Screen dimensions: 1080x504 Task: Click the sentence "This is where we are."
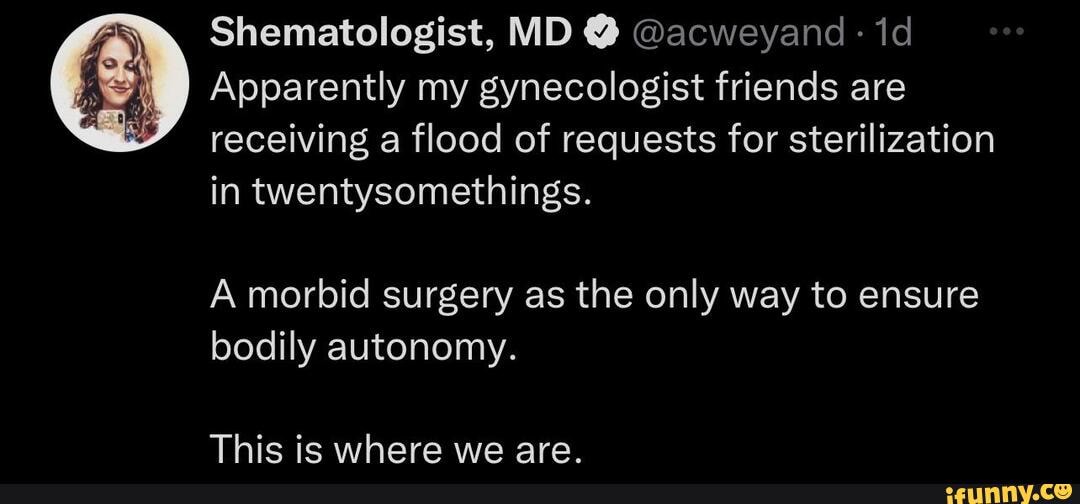(x=396, y=452)
